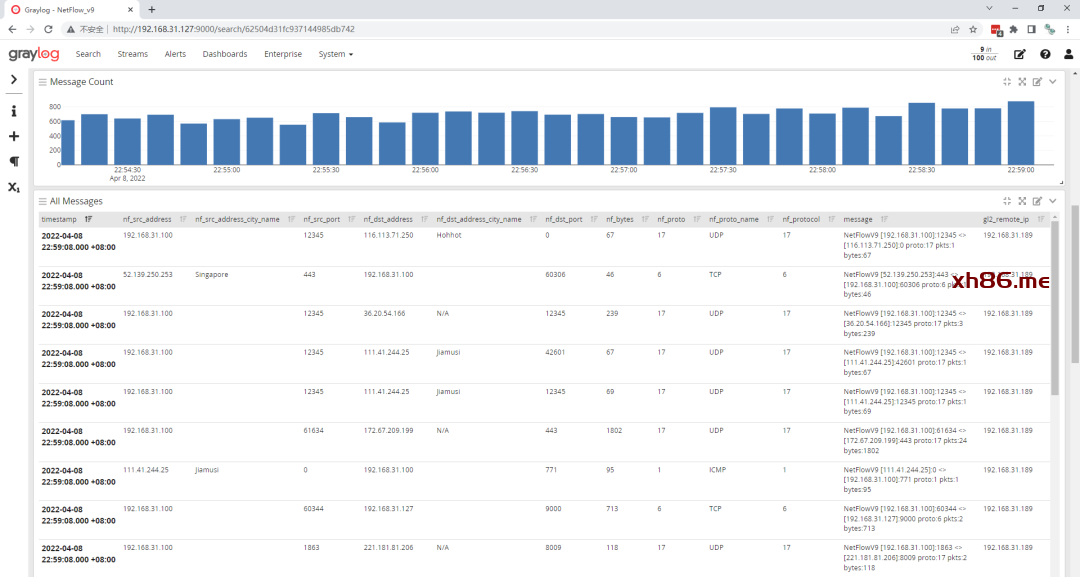Image resolution: width=1080 pixels, height=577 pixels.
Task: Expand the left sidebar with chevron
Action: click(14, 79)
